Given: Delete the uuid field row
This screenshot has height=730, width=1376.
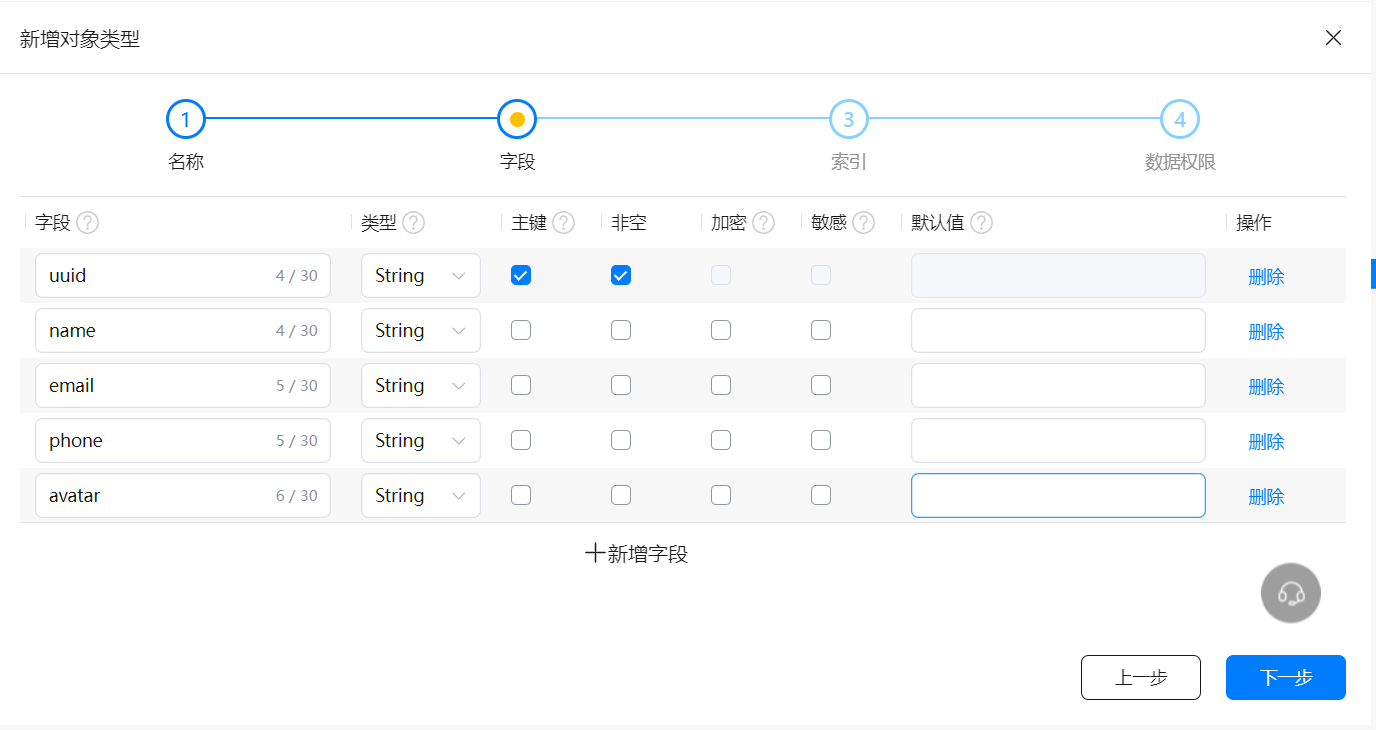Looking at the screenshot, I should (1266, 277).
